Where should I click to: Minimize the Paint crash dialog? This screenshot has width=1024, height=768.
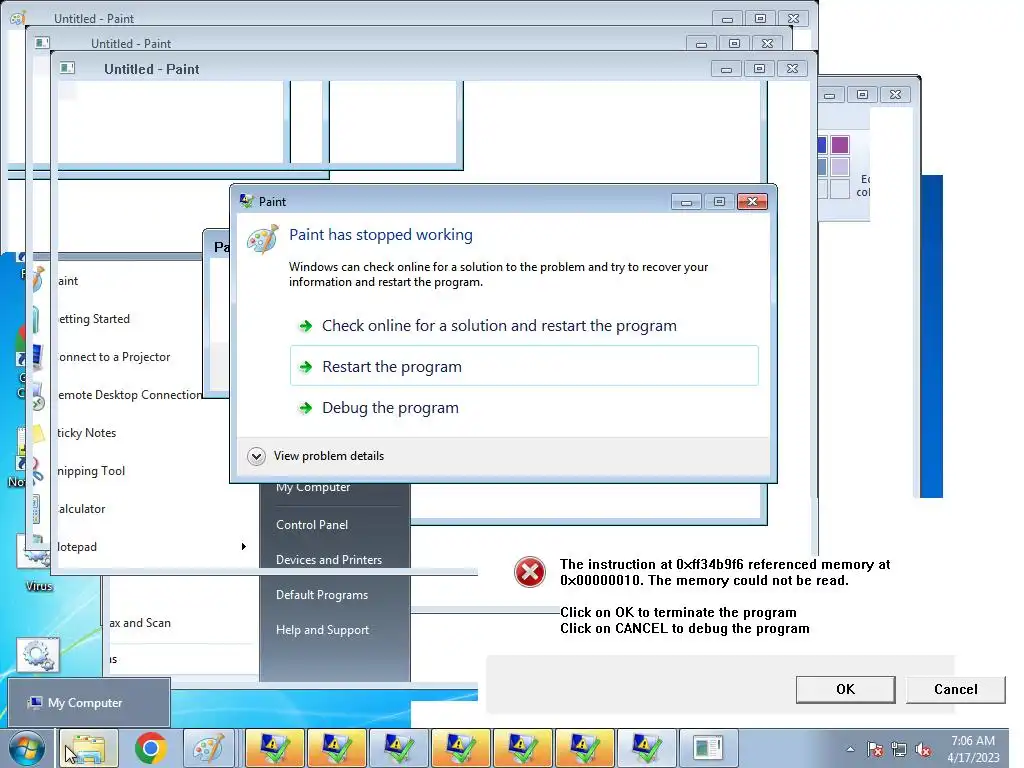coord(686,202)
